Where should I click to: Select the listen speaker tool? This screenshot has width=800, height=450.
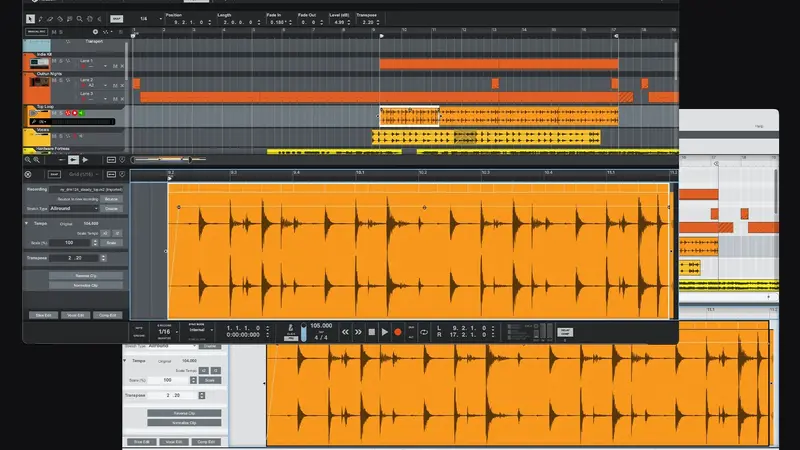99,19
